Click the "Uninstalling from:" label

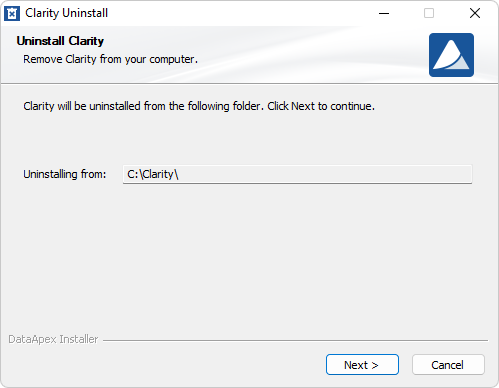(65, 174)
